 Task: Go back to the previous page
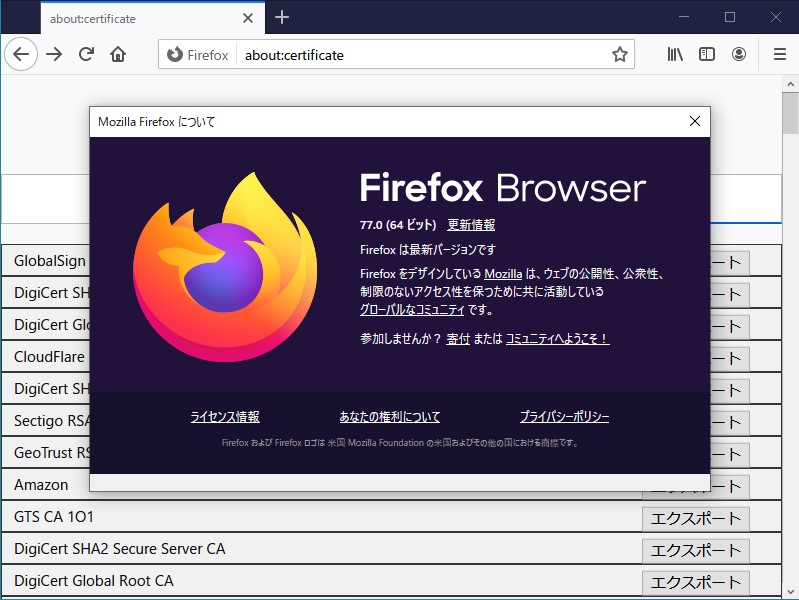click(x=21, y=54)
